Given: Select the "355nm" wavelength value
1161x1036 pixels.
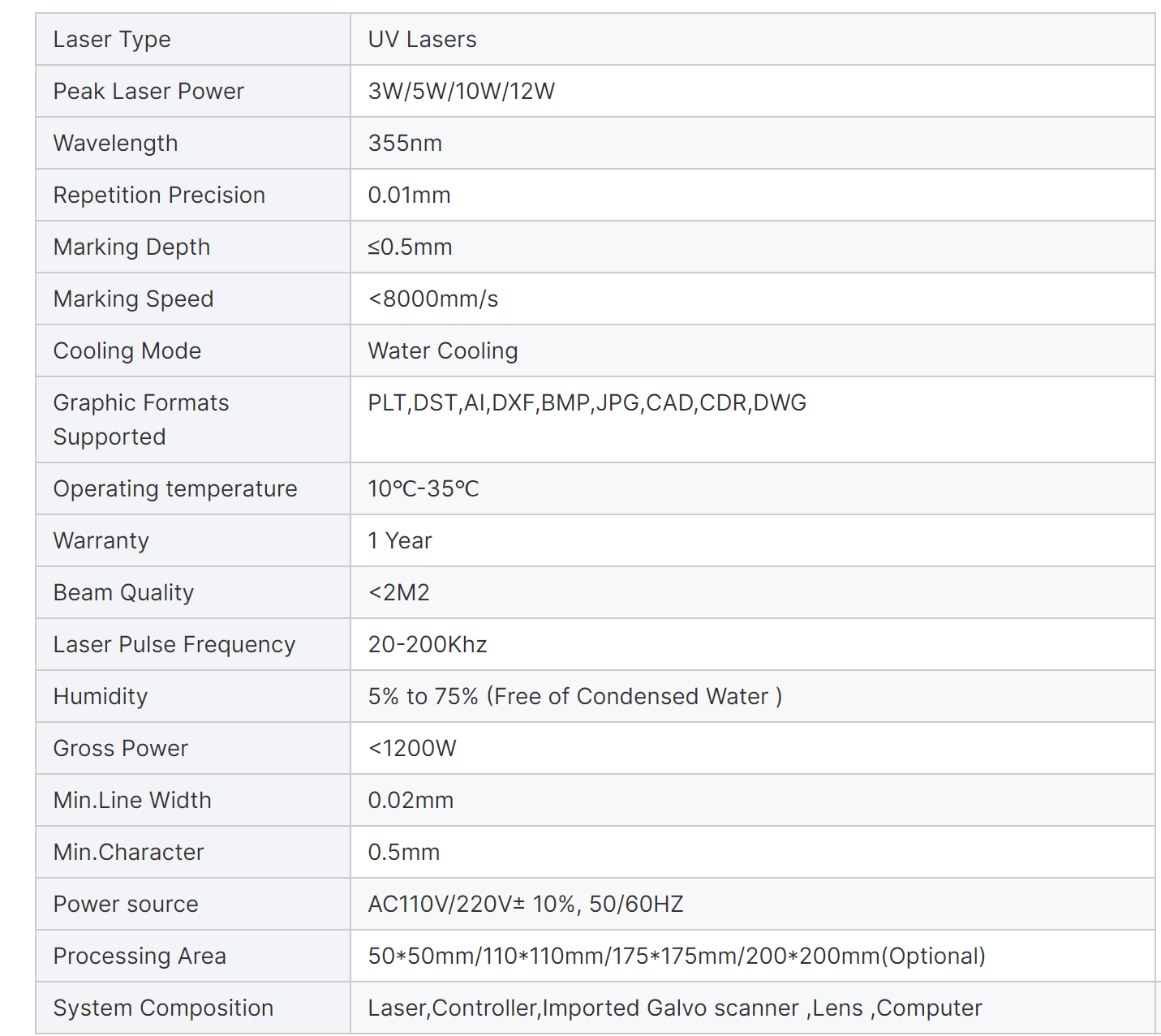Looking at the screenshot, I should tap(405, 144).
